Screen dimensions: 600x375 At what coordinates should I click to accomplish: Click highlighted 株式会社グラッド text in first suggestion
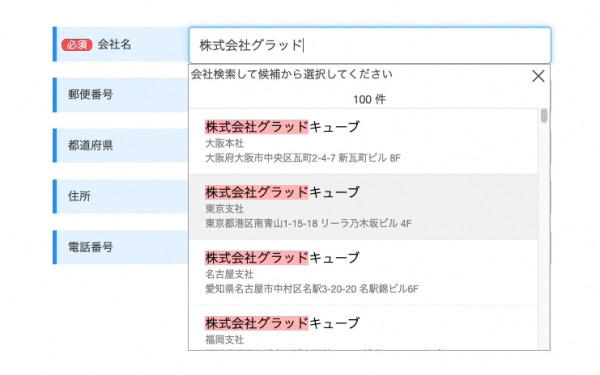pyautogui.click(x=257, y=127)
